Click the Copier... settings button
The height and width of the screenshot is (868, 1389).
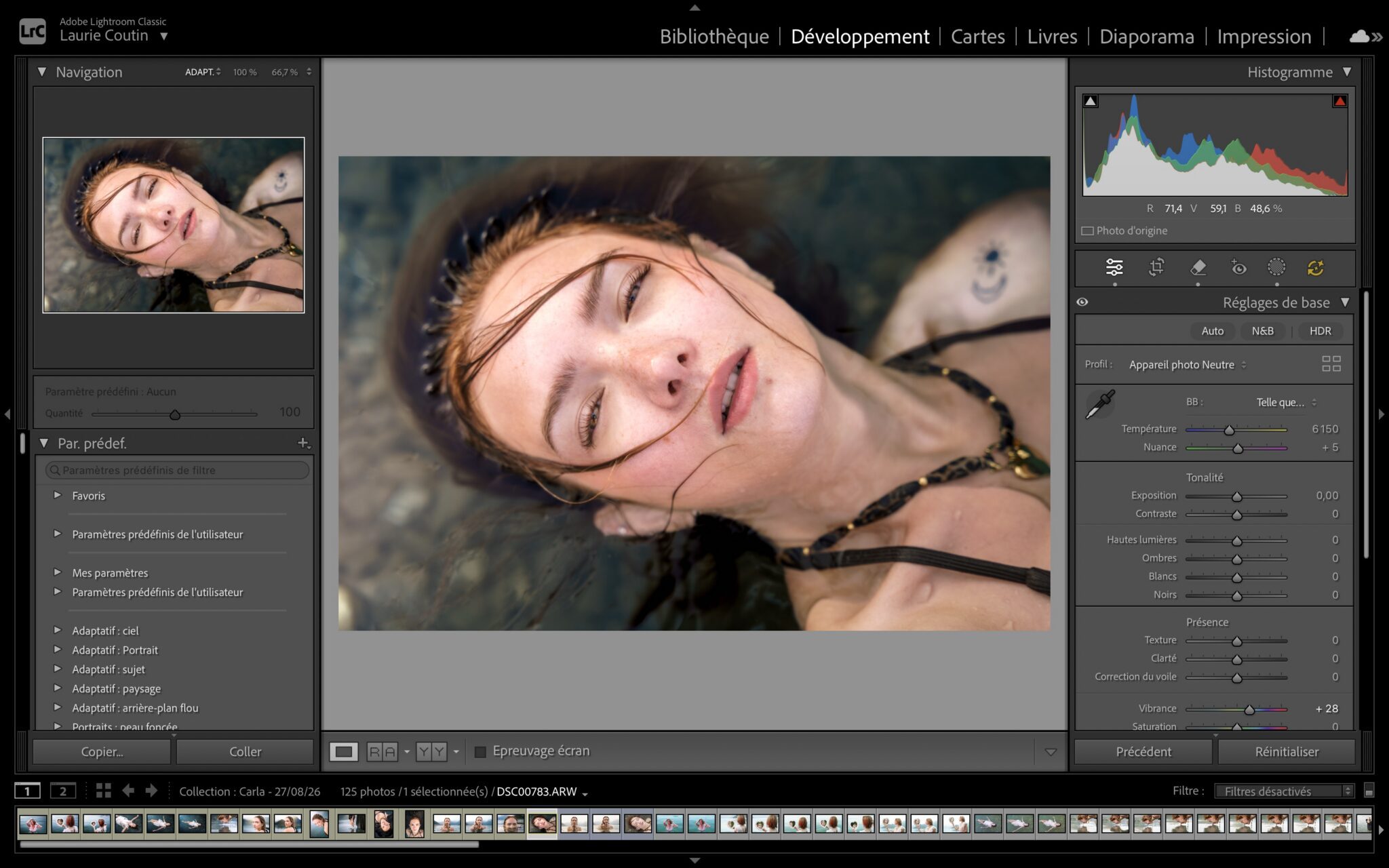102,751
